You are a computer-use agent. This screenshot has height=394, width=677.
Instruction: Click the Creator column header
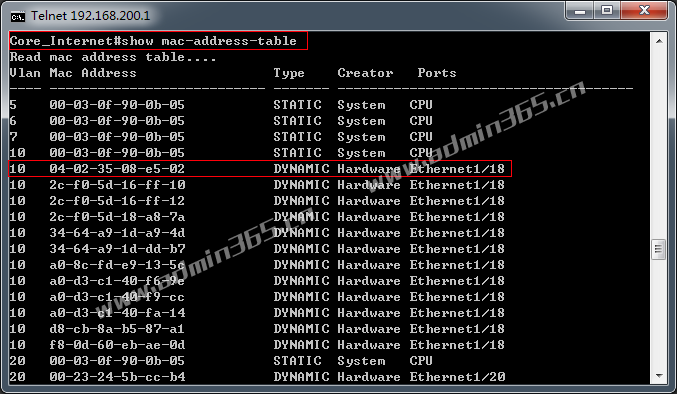click(x=365, y=73)
